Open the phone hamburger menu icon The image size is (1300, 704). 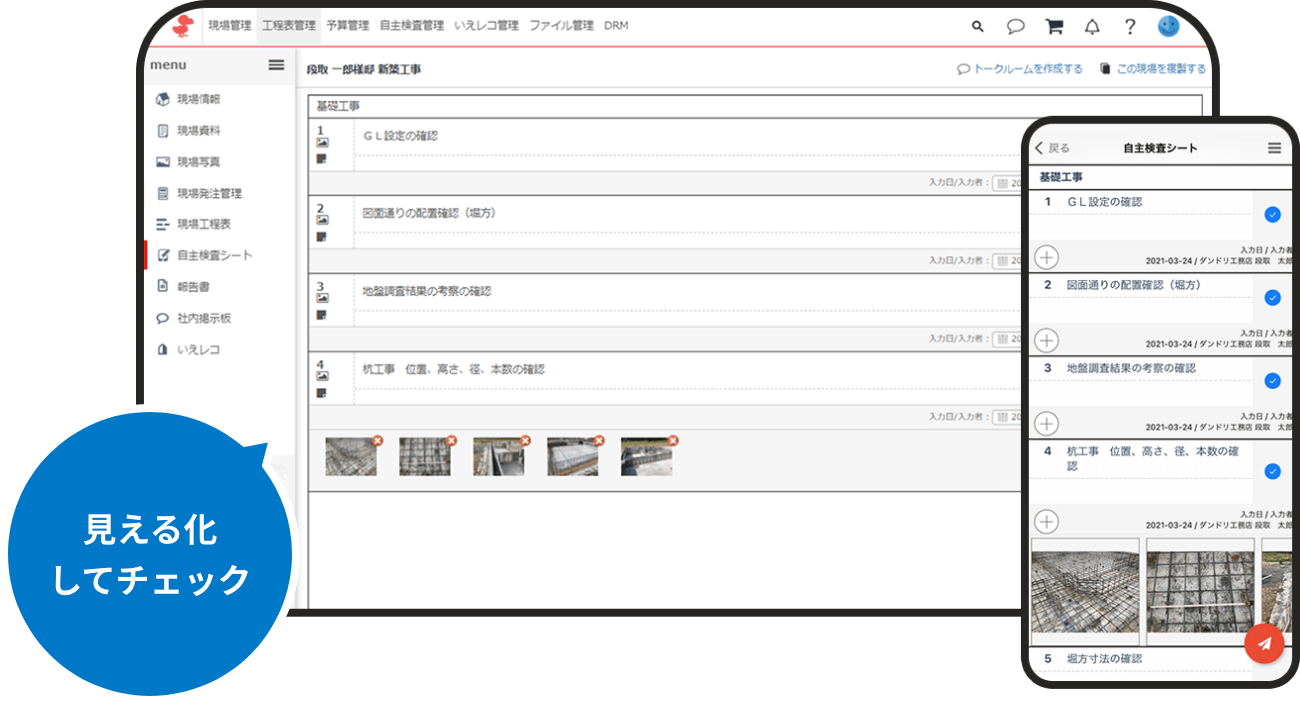click(x=1274, y=148)
